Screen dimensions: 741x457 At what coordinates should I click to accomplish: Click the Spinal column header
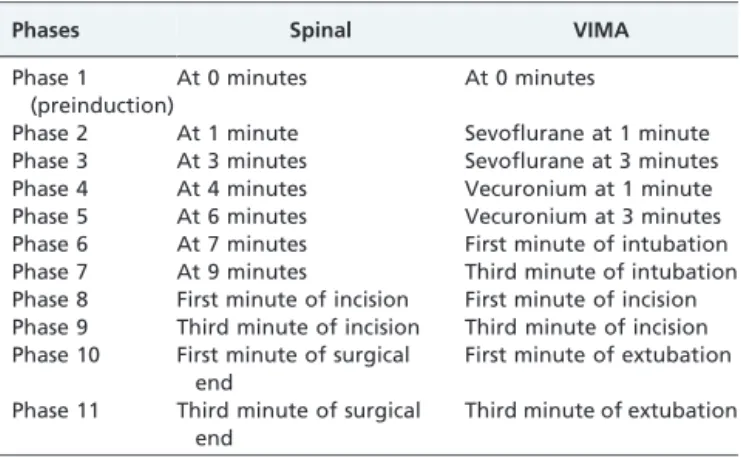pyautogui.click(x=320, y=30)
